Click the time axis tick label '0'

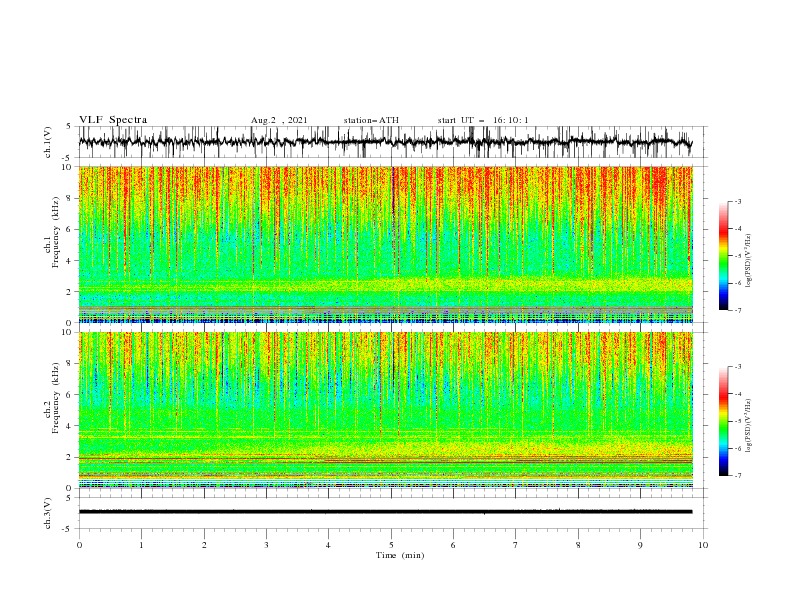79,545
